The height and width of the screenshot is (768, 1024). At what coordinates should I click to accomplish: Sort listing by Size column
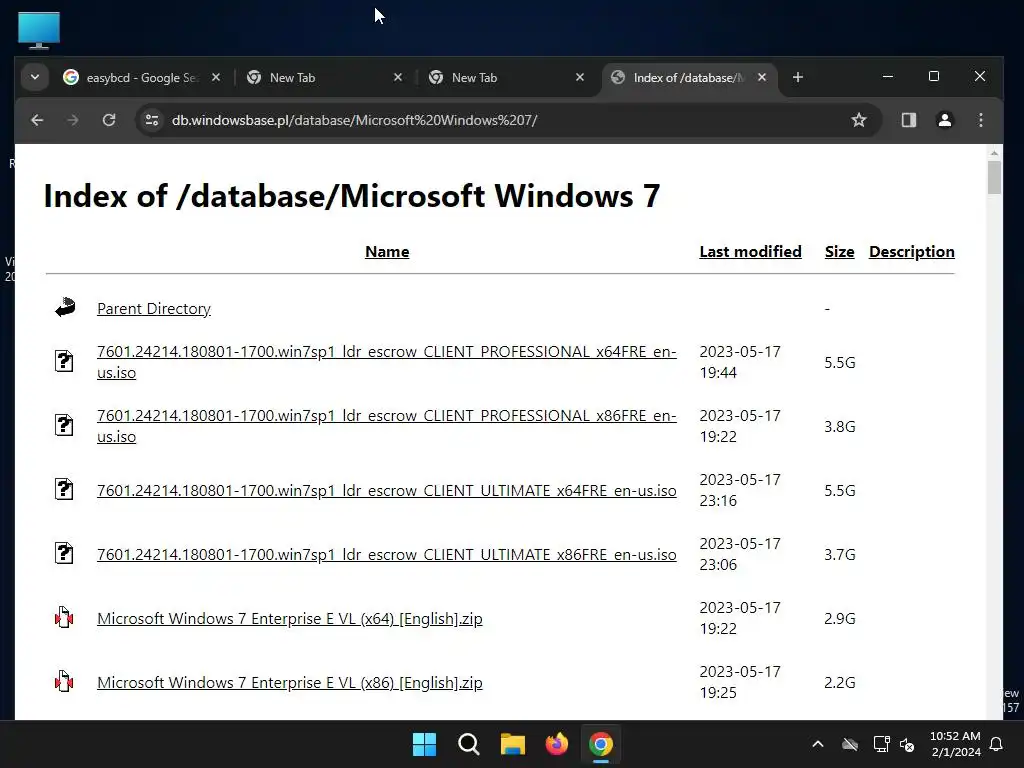[x=840, y=251]
